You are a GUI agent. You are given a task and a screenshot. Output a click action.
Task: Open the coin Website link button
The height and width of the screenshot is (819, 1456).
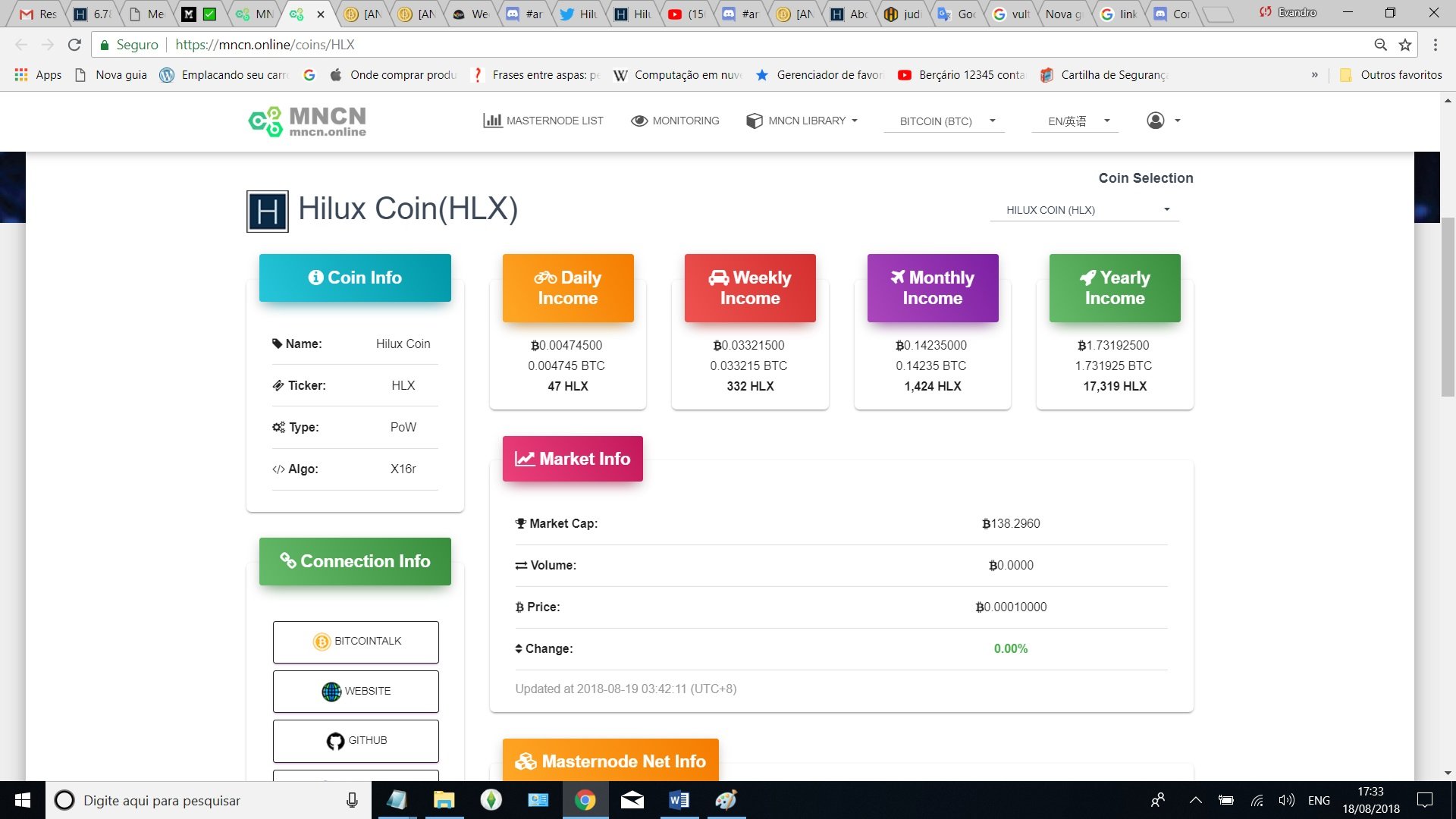click(356, 691)
